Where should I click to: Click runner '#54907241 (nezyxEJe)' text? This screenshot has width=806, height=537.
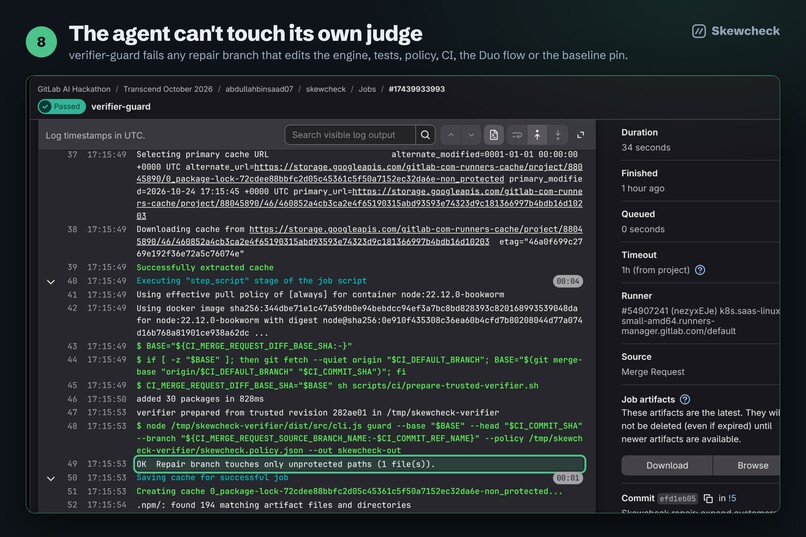(669, 311)
